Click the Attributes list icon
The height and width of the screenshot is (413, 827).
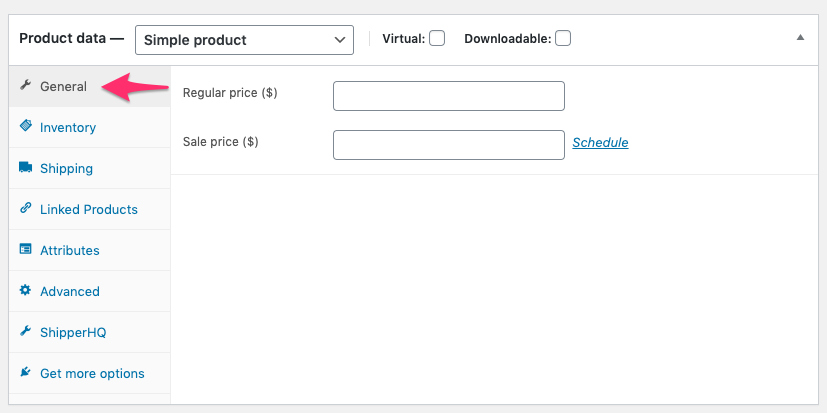26,250
